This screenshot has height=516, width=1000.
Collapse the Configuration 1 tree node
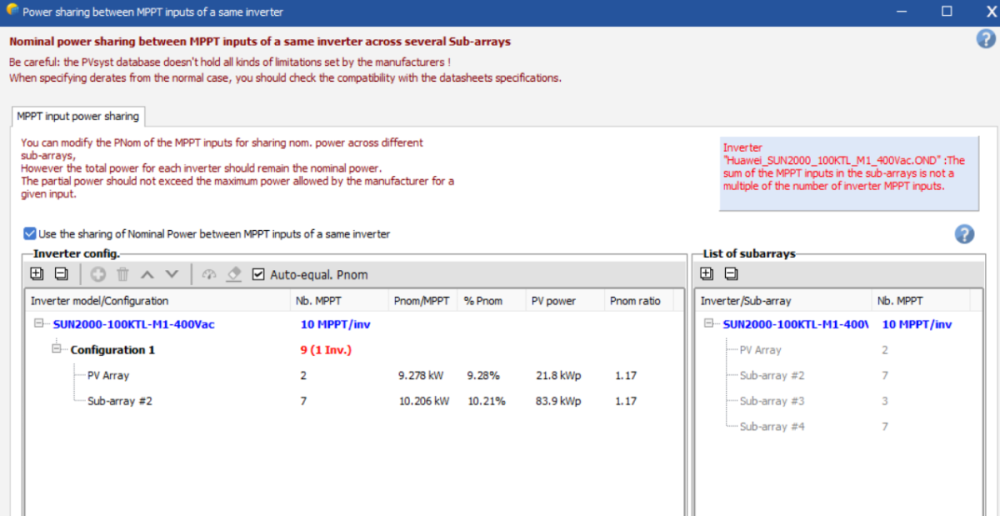pos(58,350)
